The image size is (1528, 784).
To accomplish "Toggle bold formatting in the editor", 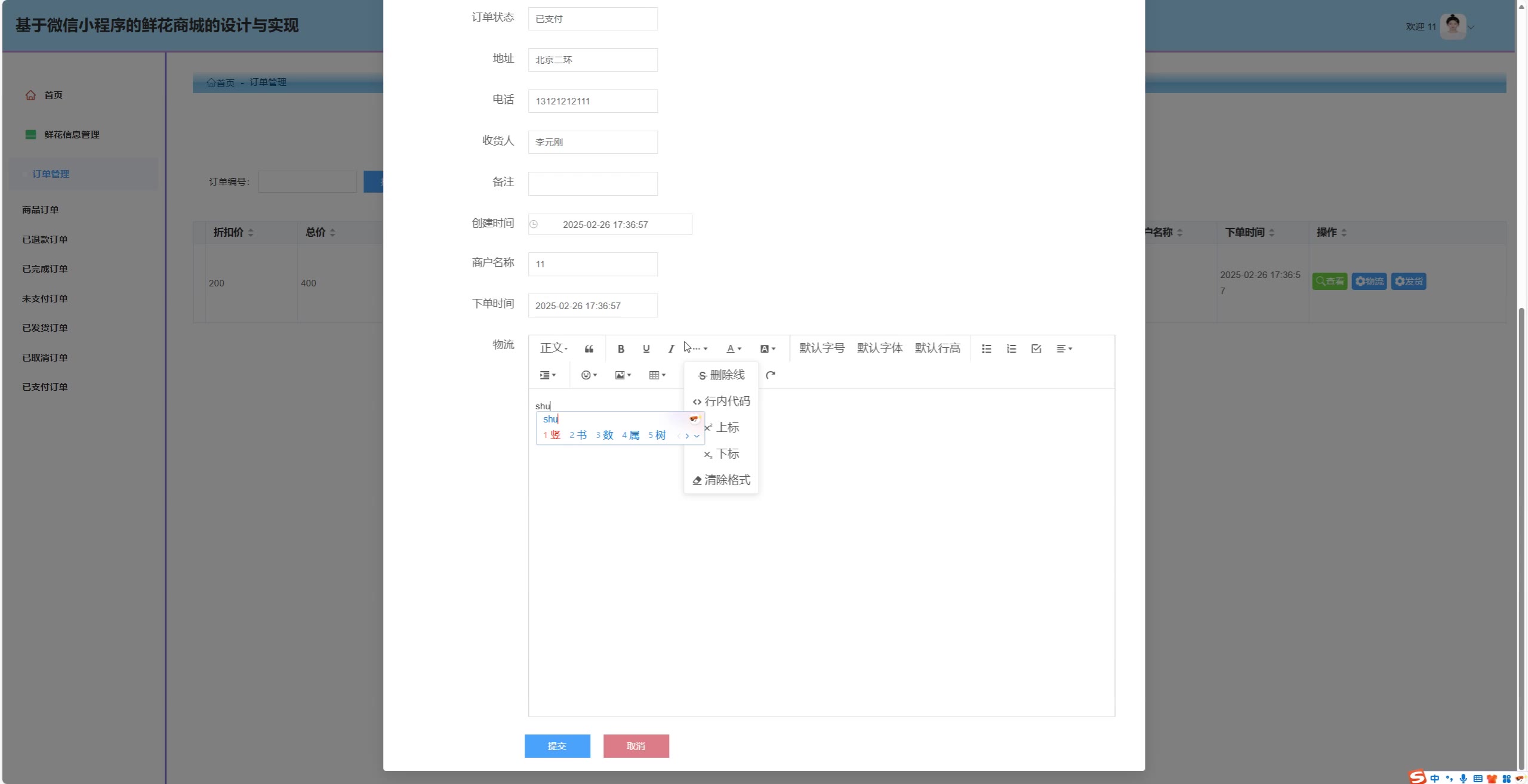I will click(x=621, y=349).
